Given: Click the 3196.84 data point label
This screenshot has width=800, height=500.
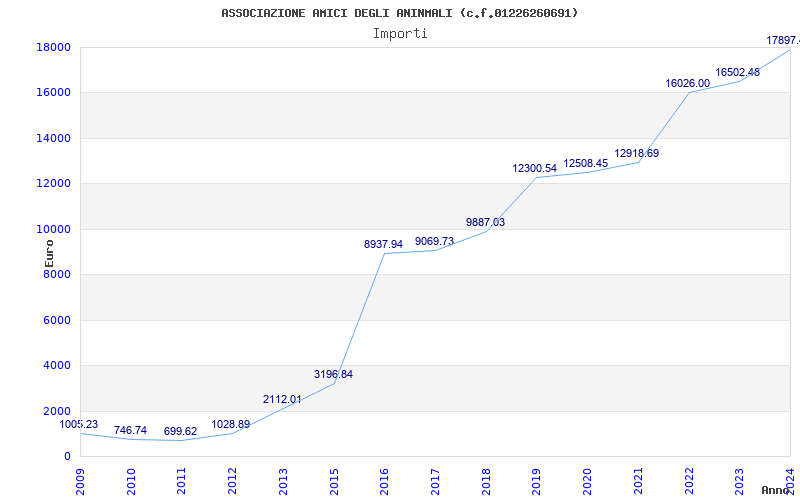Looking at the screenshot, I should (333, 374).
